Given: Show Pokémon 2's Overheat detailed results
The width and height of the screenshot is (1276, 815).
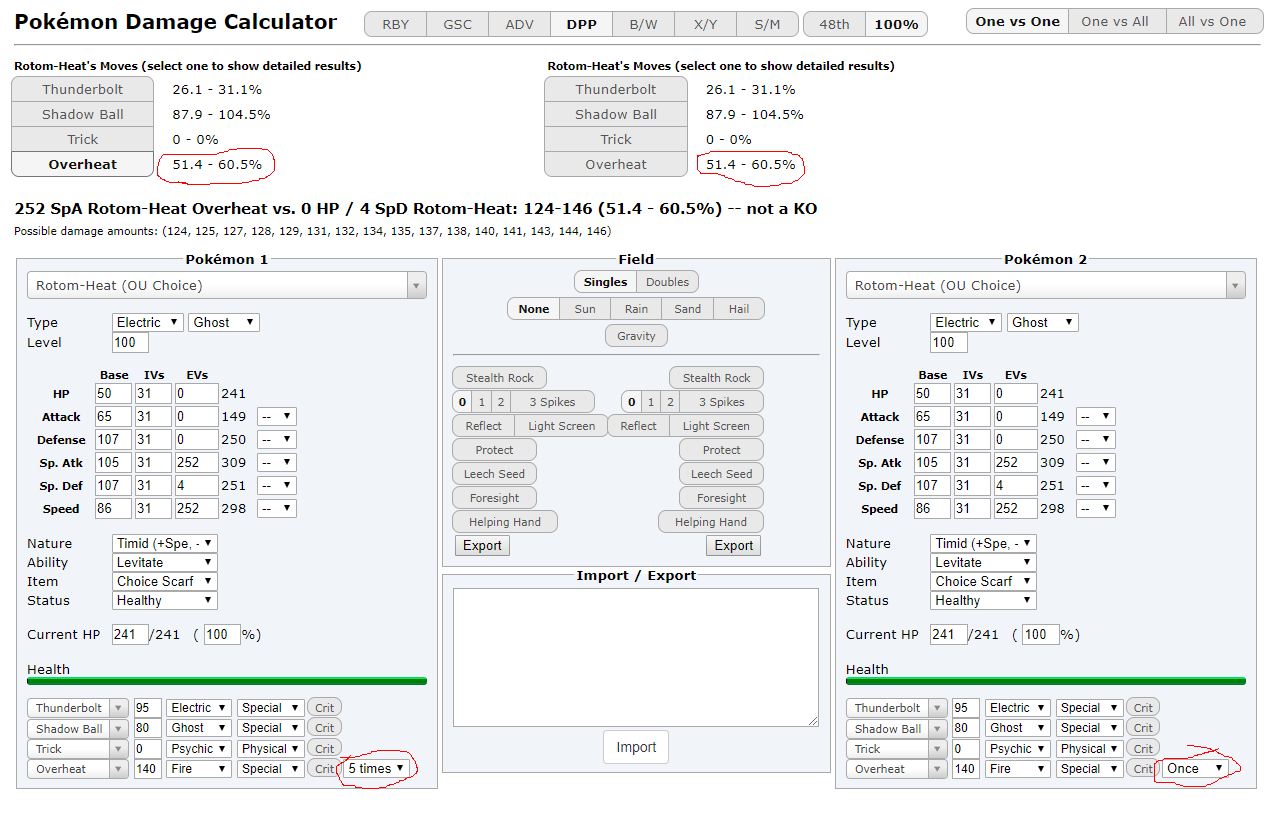Looking at the screenshot, I should (616, 164).
